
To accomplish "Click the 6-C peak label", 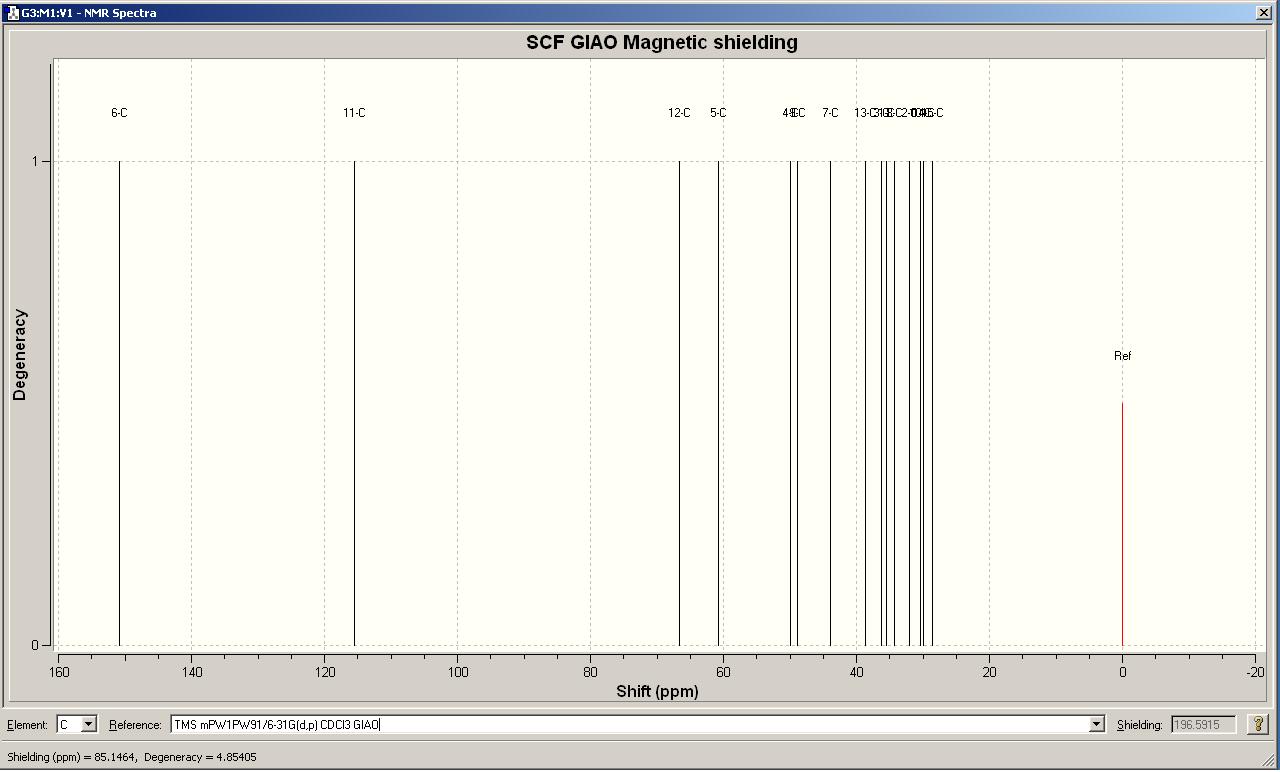I will tap(119, 113).
